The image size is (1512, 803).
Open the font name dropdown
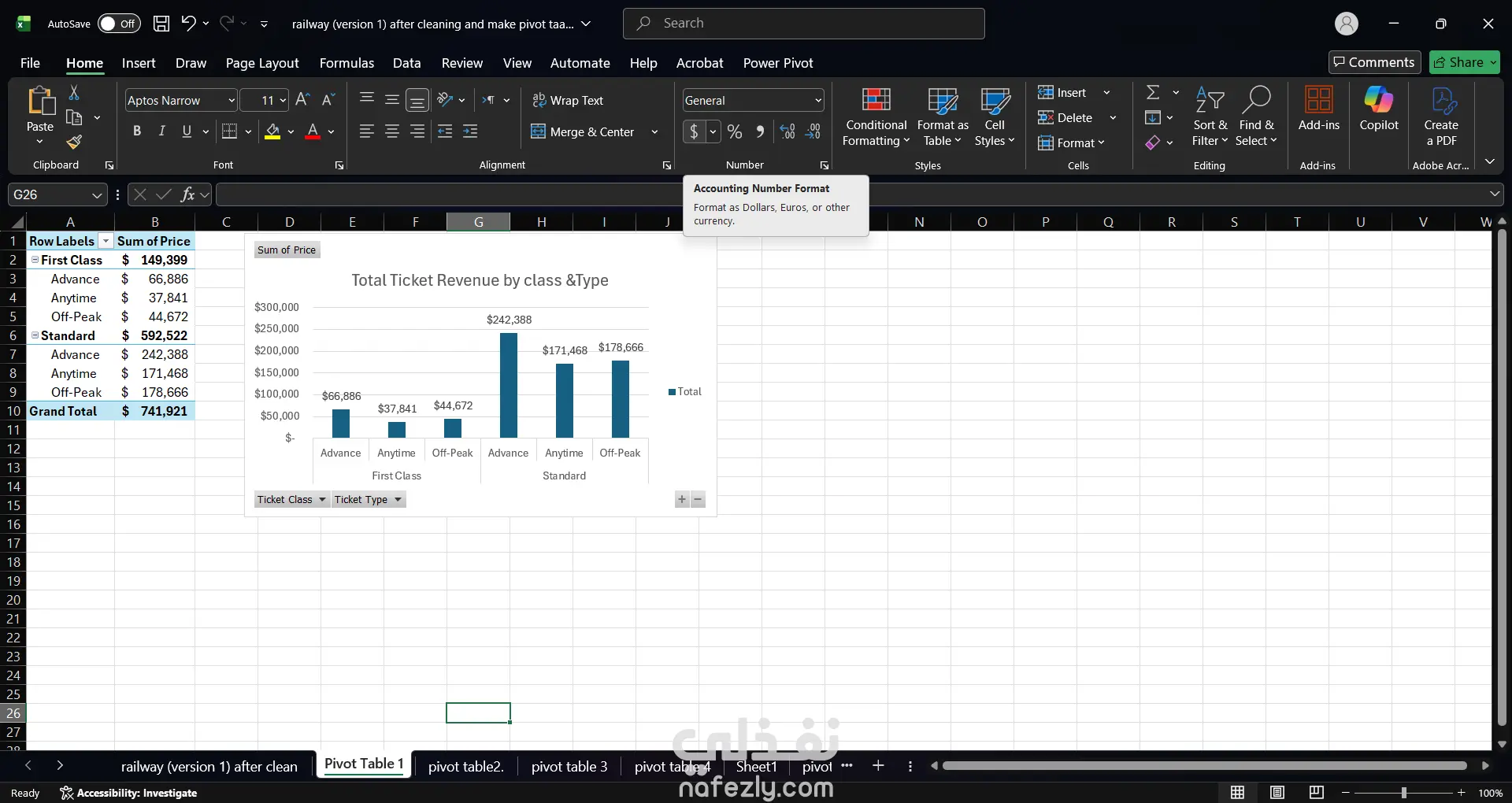(x=232, y=101)
